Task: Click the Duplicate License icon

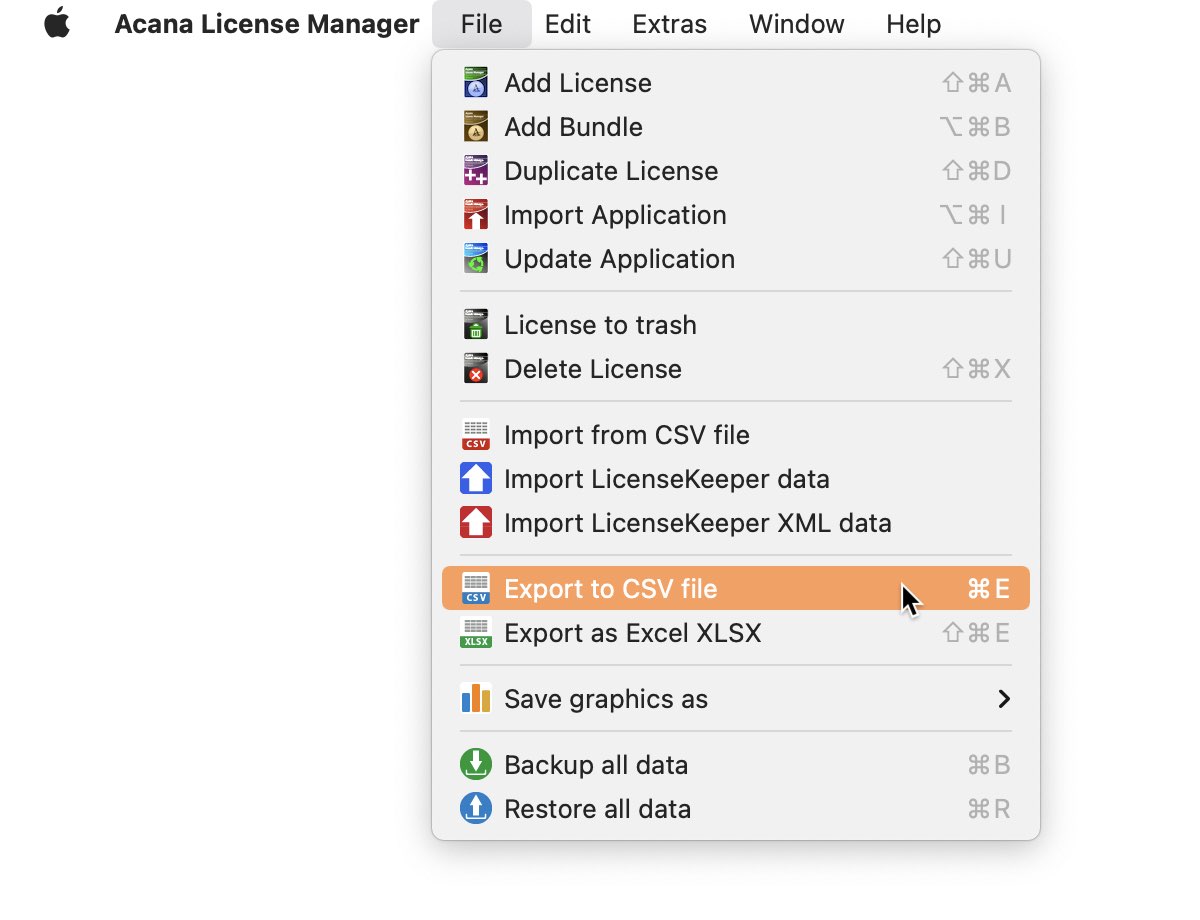Action: point(476,171)
